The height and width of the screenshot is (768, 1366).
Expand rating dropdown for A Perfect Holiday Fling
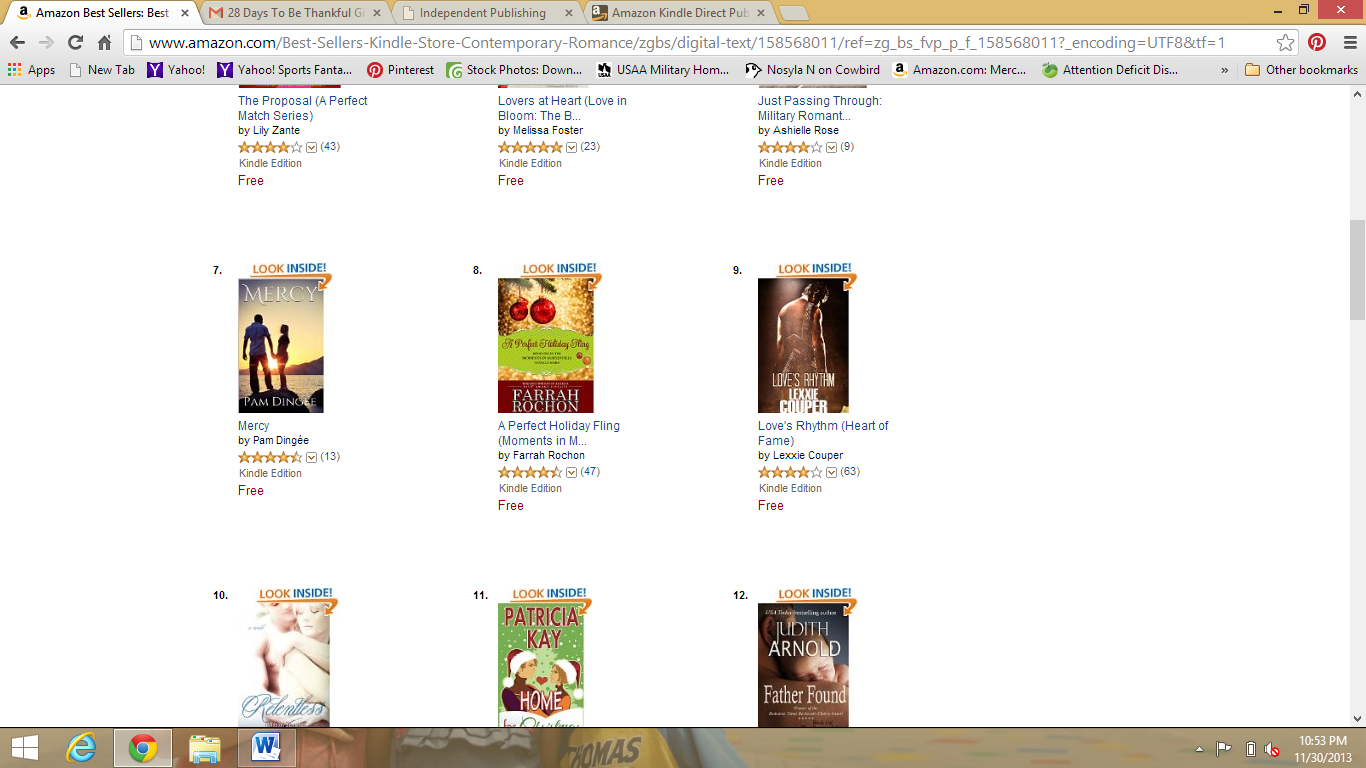coord(571,472)
